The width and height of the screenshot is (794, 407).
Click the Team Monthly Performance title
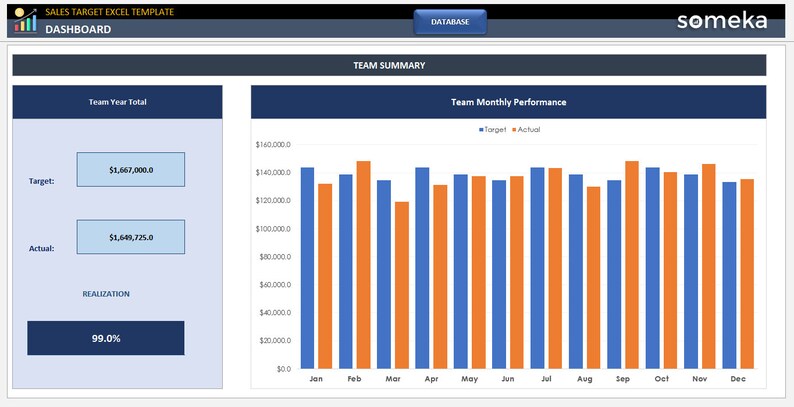coord(508,102)
